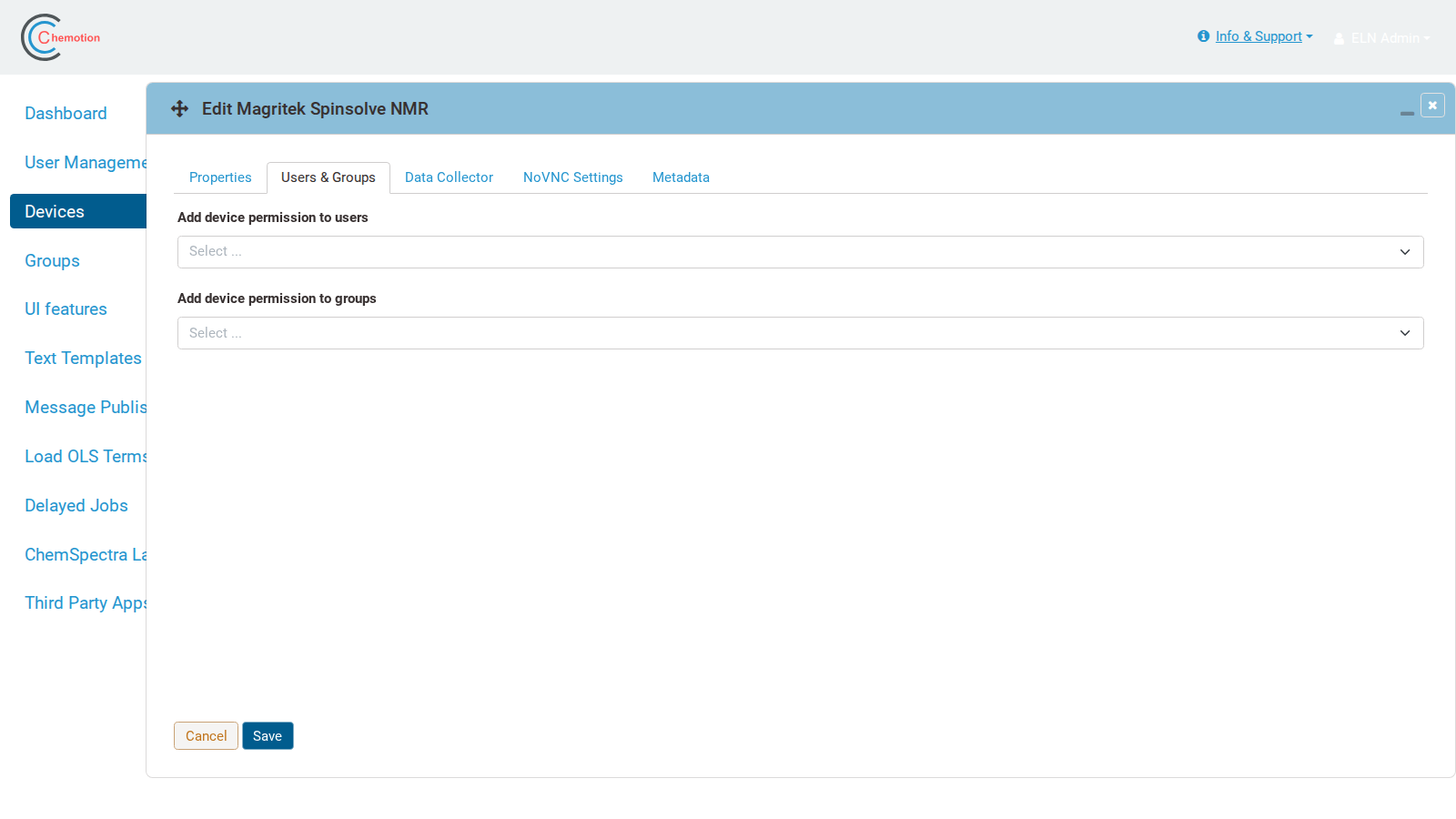
Task: Open Third Party Apps in the sidebar
Action: point(86,603)
